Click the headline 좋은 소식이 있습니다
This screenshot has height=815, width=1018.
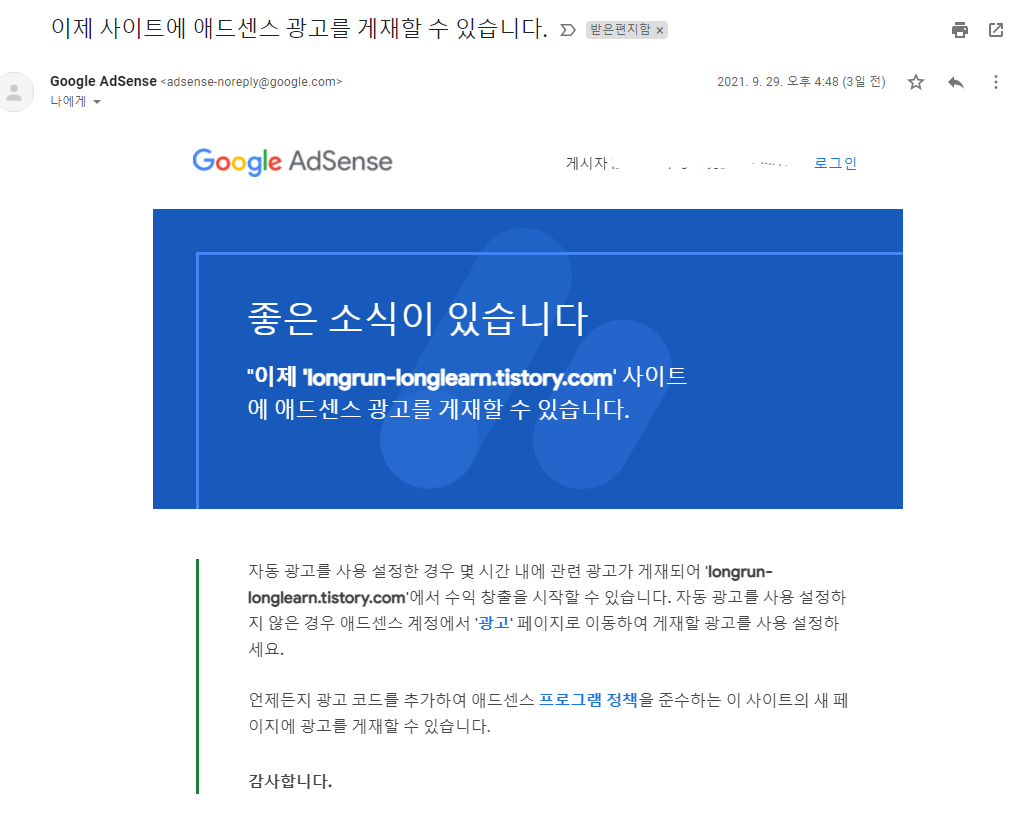pyautogui.click(x=417, y=319)
